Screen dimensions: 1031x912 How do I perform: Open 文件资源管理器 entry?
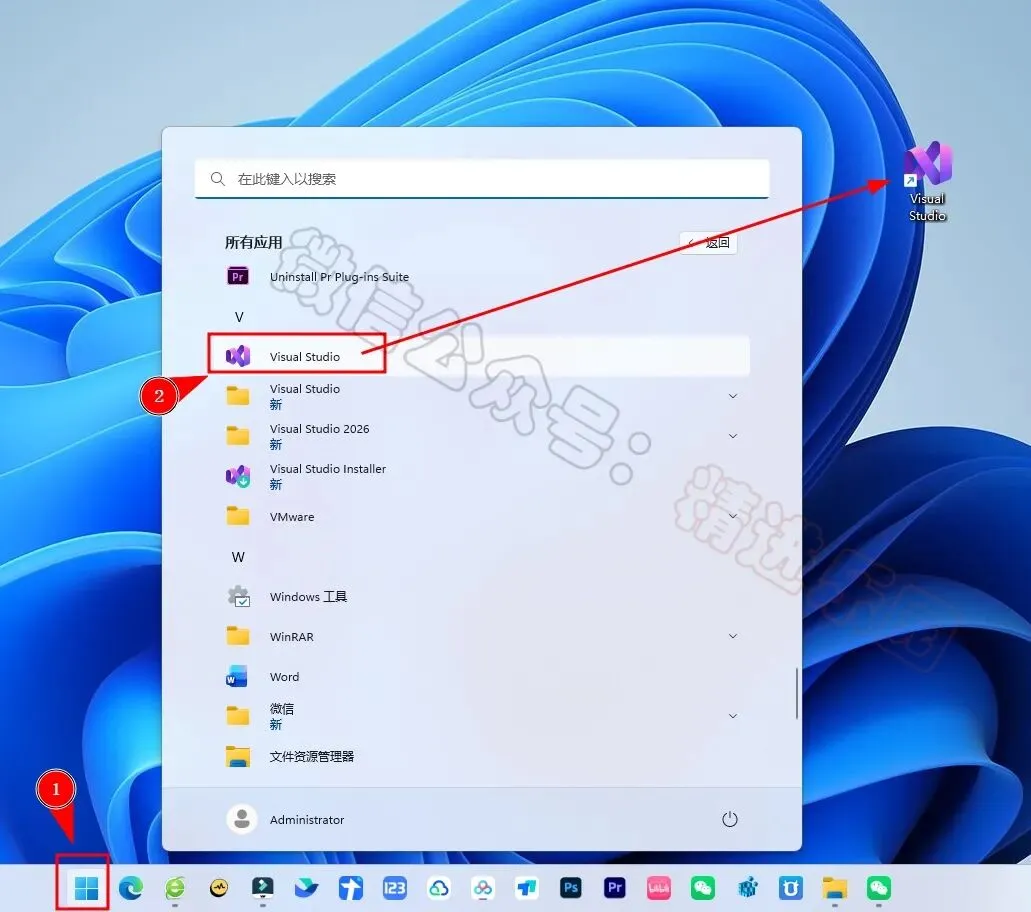click(x=480, y=756)
